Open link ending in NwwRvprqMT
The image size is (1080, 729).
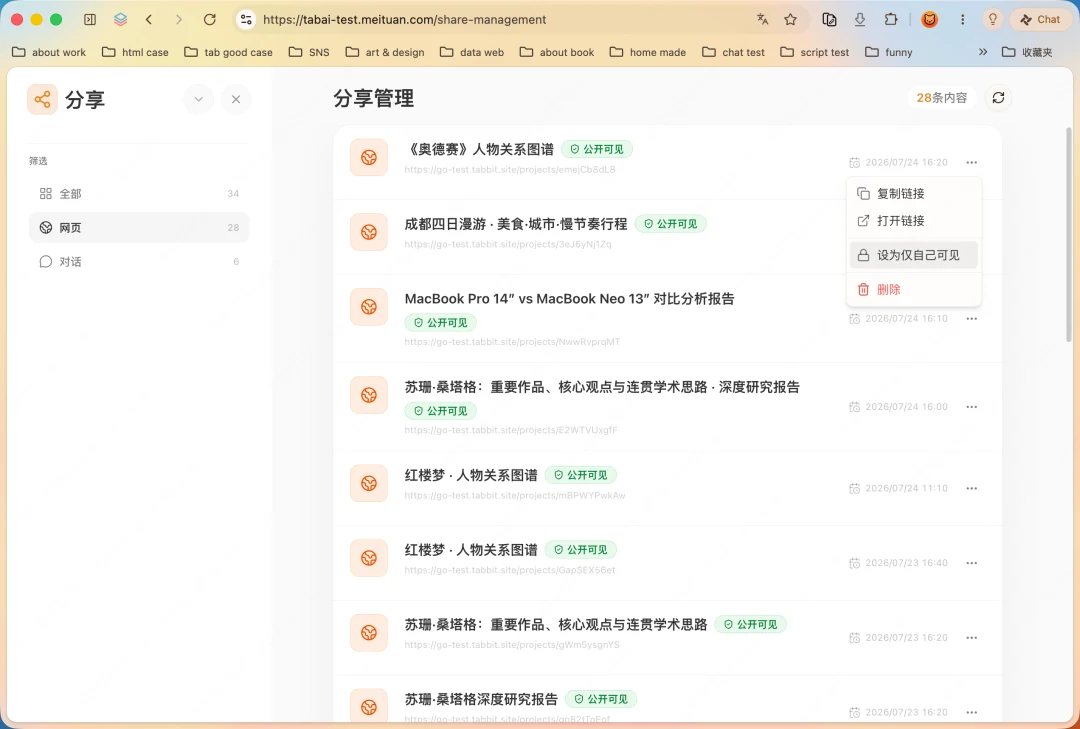pyautogui.click(x=512, y=342)
